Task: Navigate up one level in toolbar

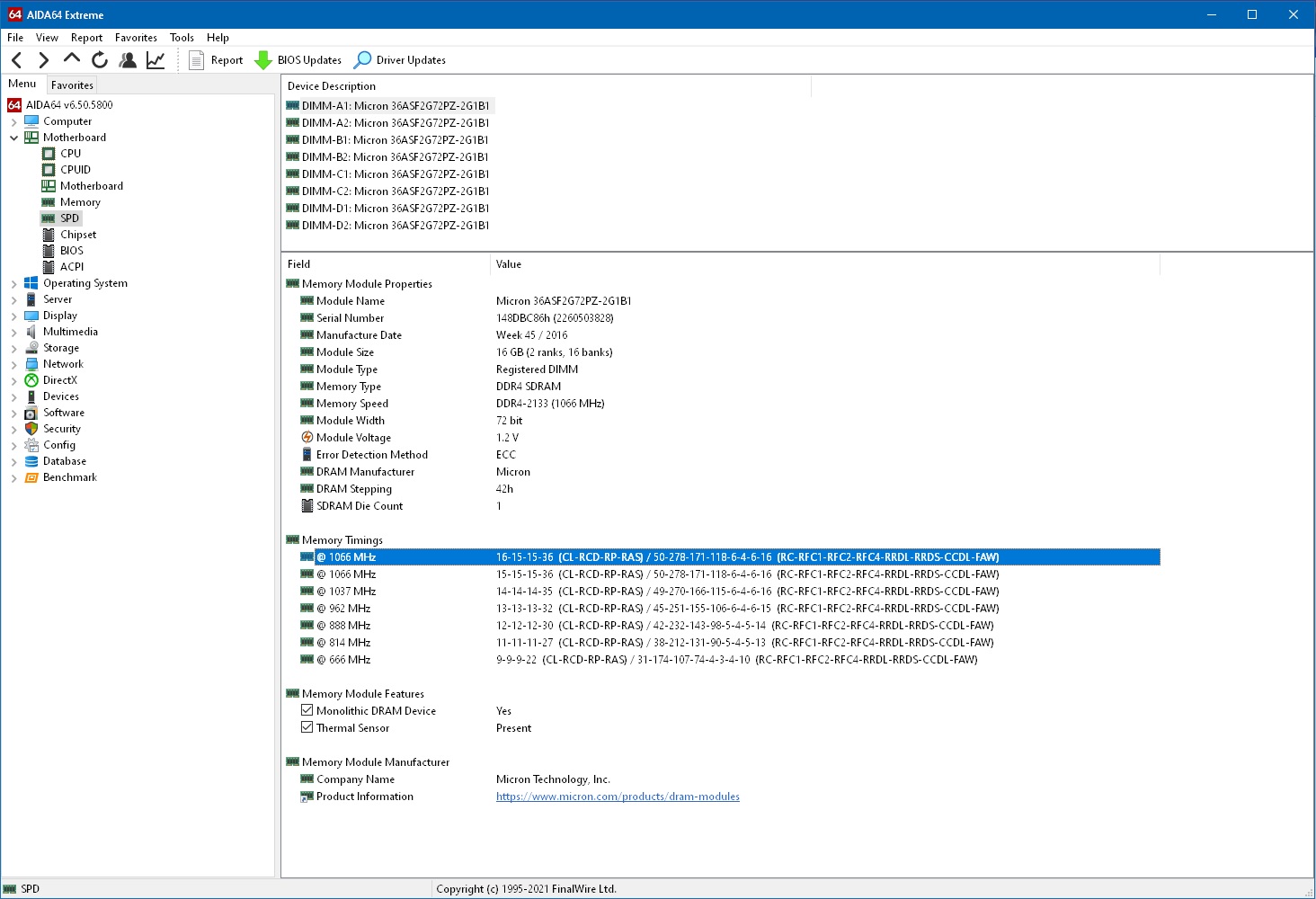Action: [x=72, y=59]
